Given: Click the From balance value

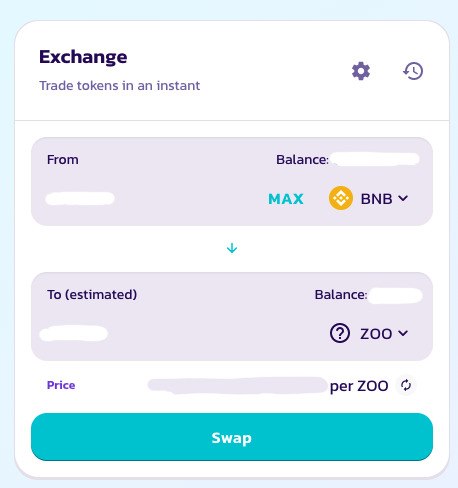Looking at the screenshot, I should [x=376, y=159].
